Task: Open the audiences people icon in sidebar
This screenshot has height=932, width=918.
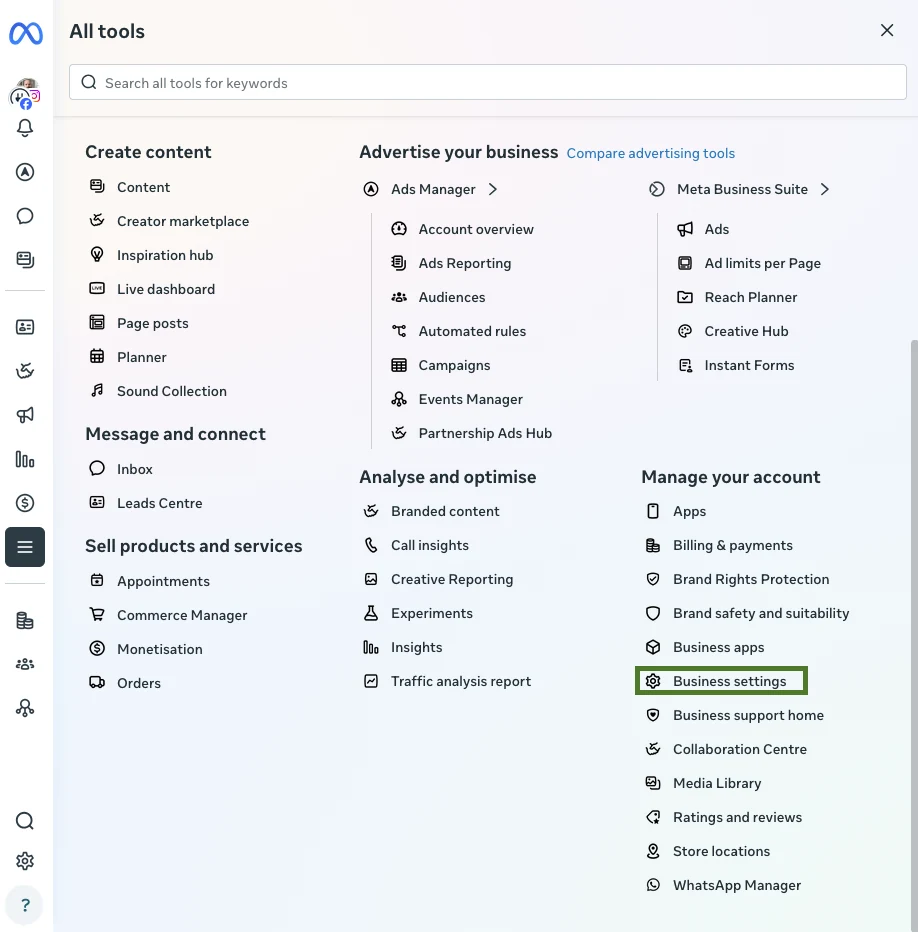Action: tap(25, 664)
